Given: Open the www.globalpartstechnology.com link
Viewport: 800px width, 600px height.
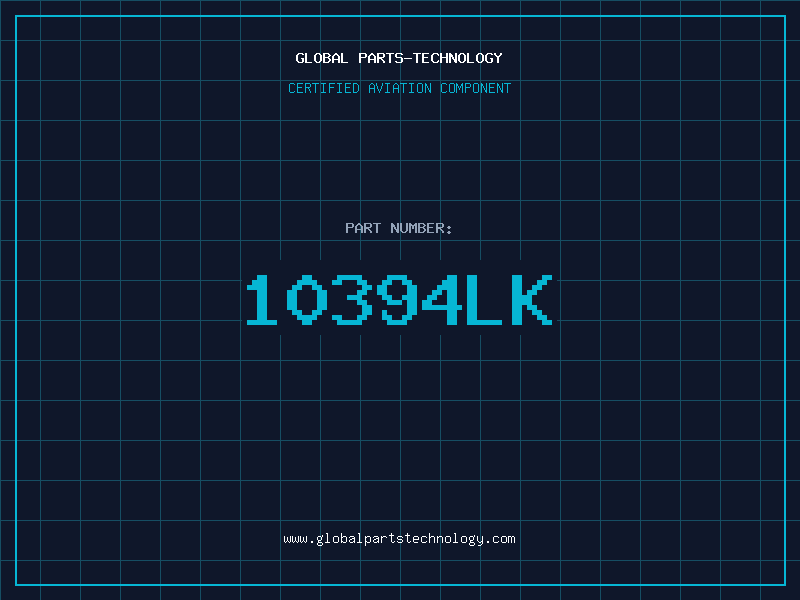Looking at the screenshot, I should click(399, 539).
